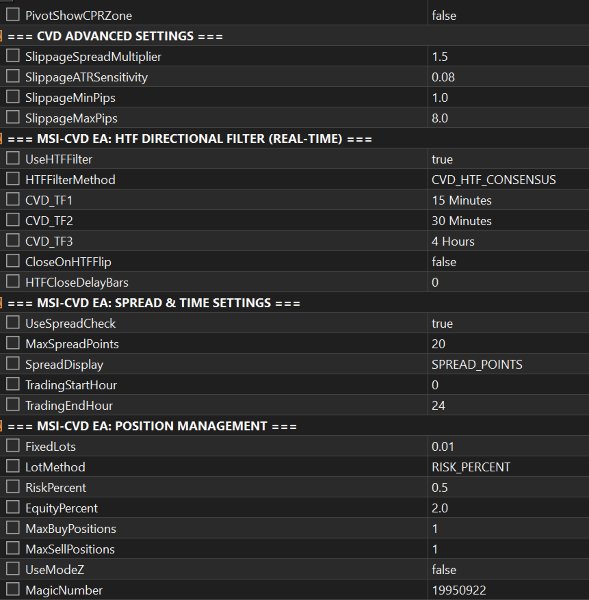Change CVD_TF2 timeframe value 30 Minutes
The height and width of the screenshot is (600, 589).
pyautogui.click(x=461, y=221)
